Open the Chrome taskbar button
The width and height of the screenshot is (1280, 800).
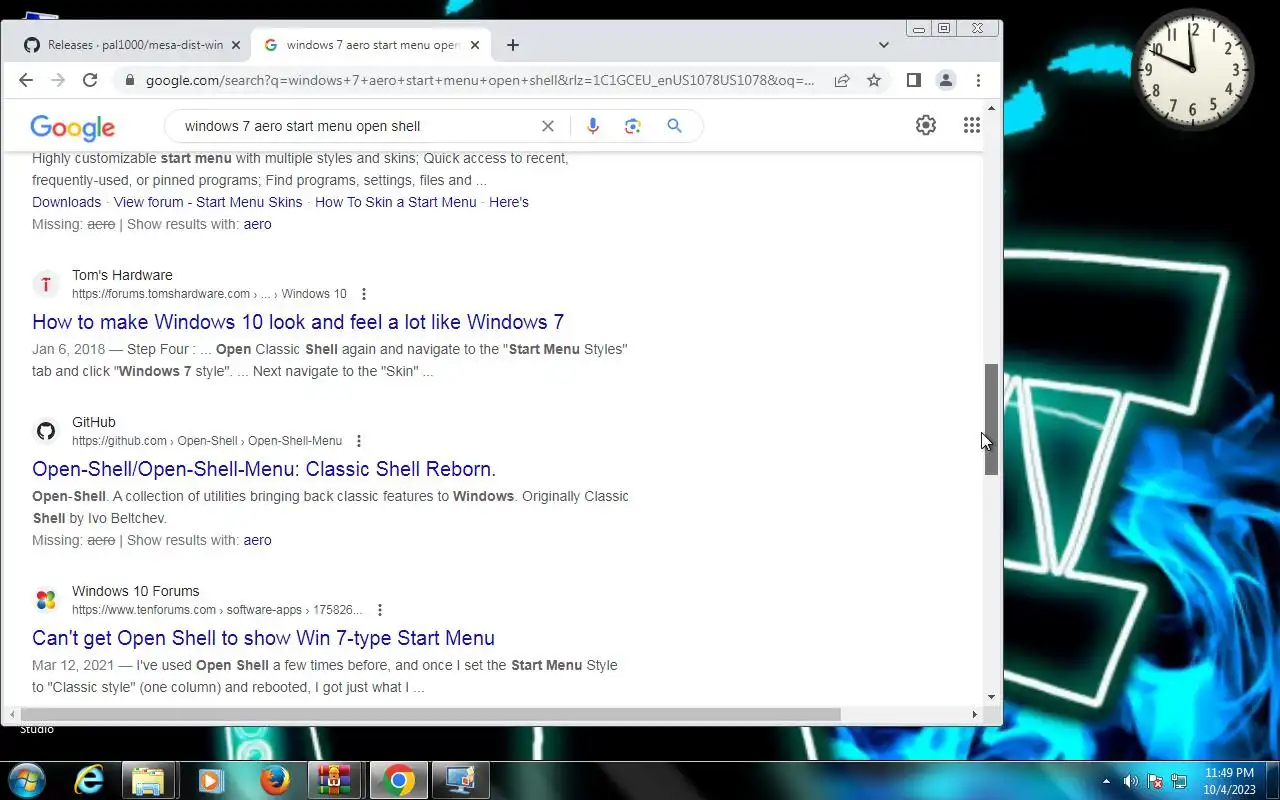coord(398,780)
